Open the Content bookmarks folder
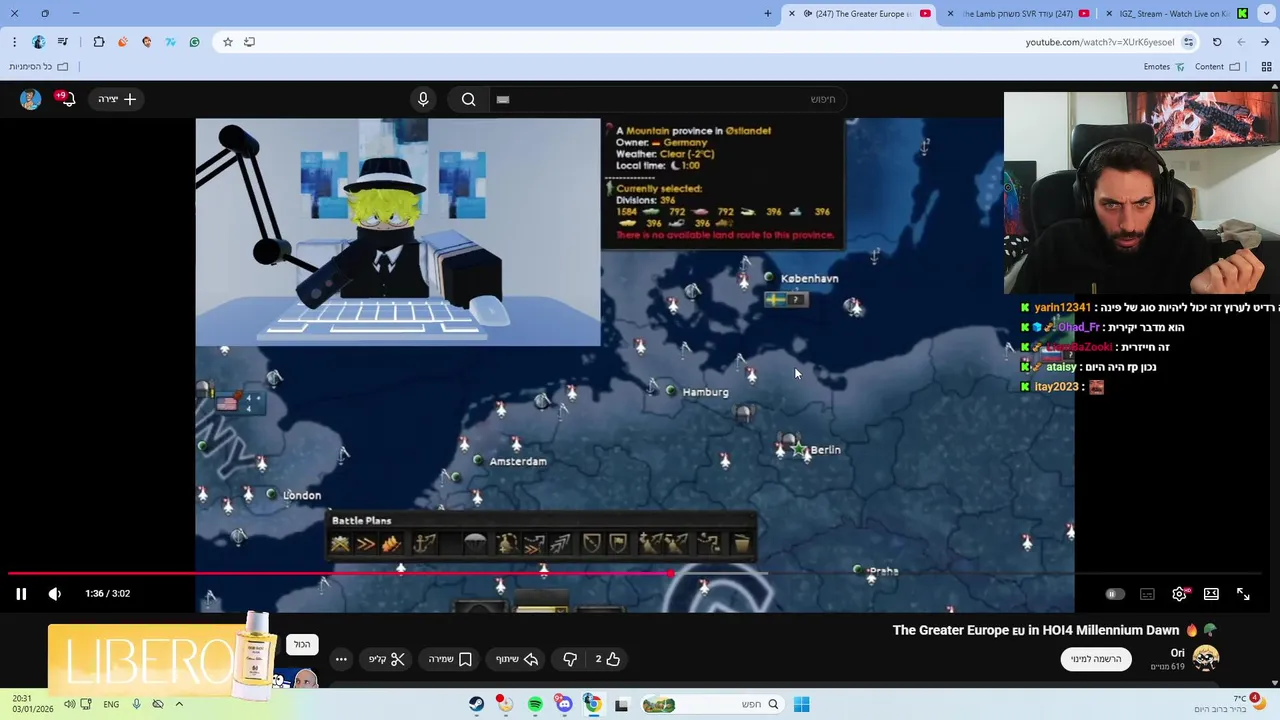 pos(1217,67)
